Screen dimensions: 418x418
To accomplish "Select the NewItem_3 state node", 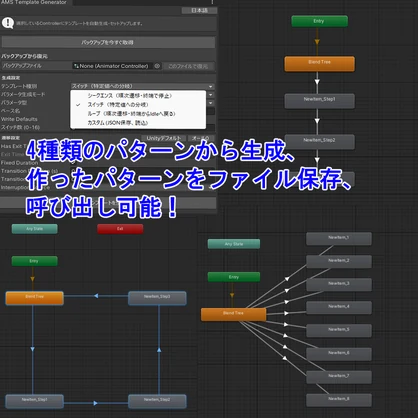I will [x=339, y=285].
